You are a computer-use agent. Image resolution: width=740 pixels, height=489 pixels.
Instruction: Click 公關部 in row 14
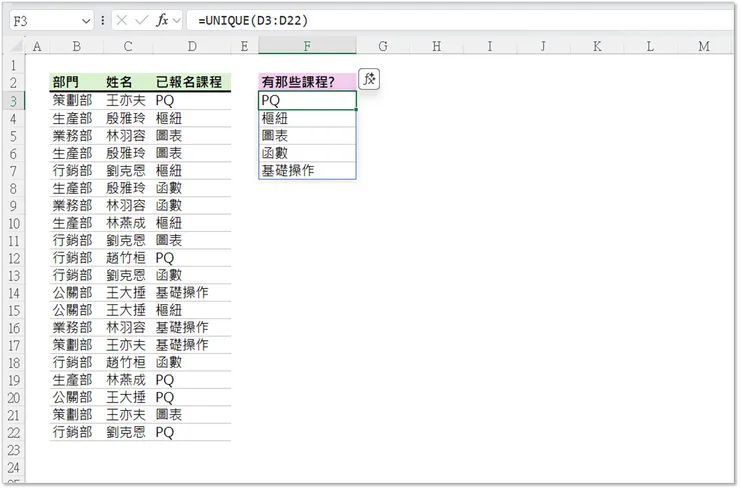coord(72,293)
